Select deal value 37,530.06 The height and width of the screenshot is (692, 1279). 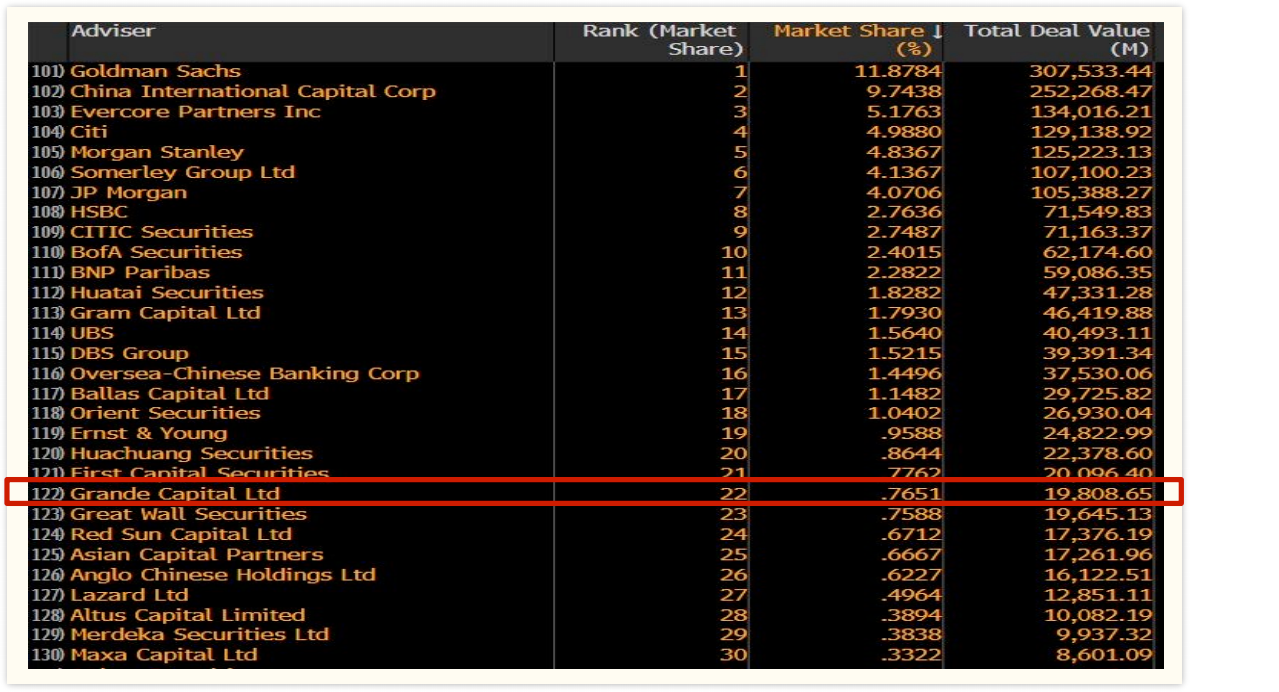(1097, 373)
